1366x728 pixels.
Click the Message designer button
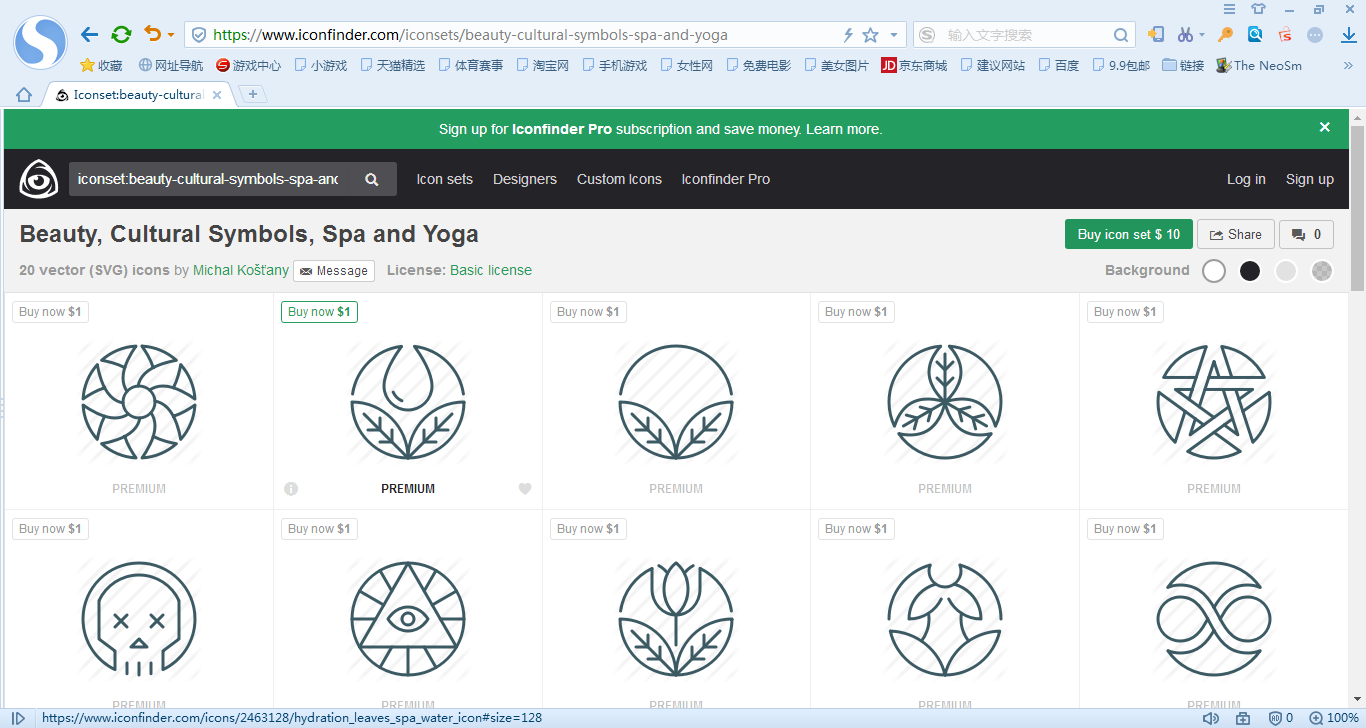pos(334,270)
